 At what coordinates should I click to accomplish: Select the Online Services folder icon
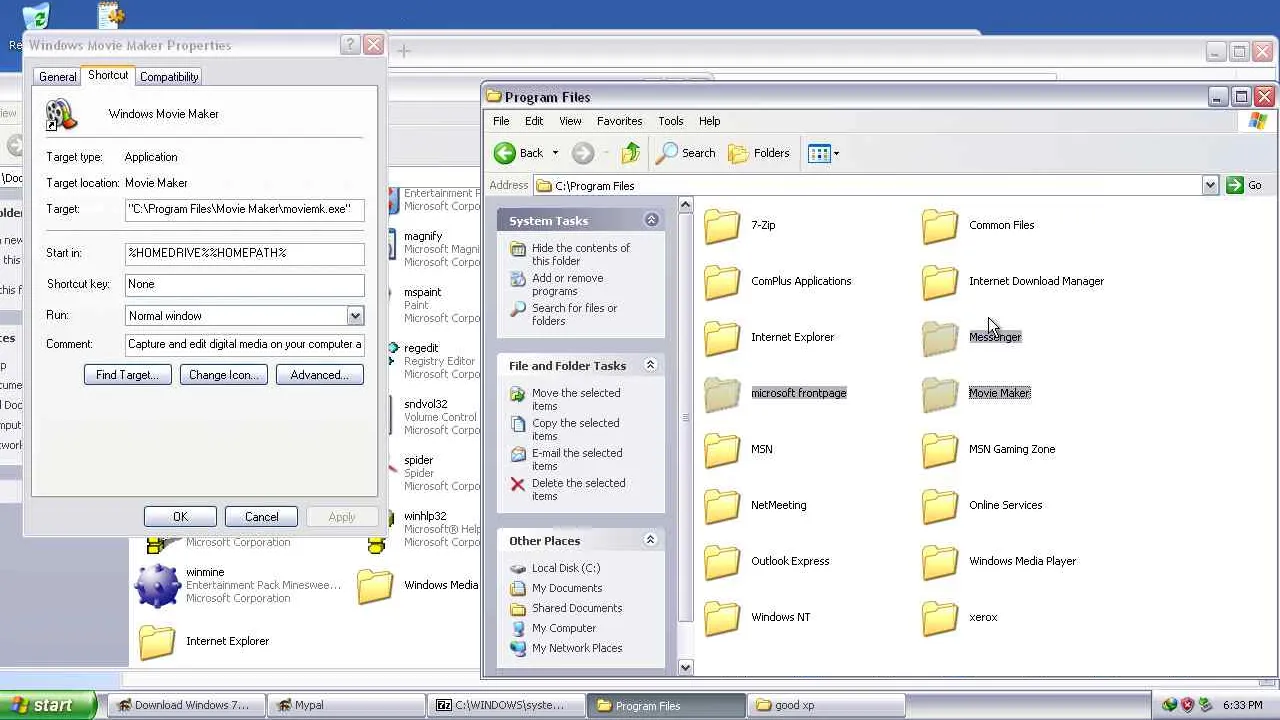click(940, 506)
